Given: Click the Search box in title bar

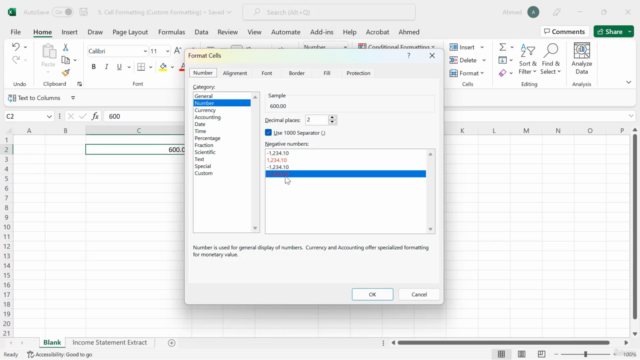Looking at the screenshot, I should point(329,12).
